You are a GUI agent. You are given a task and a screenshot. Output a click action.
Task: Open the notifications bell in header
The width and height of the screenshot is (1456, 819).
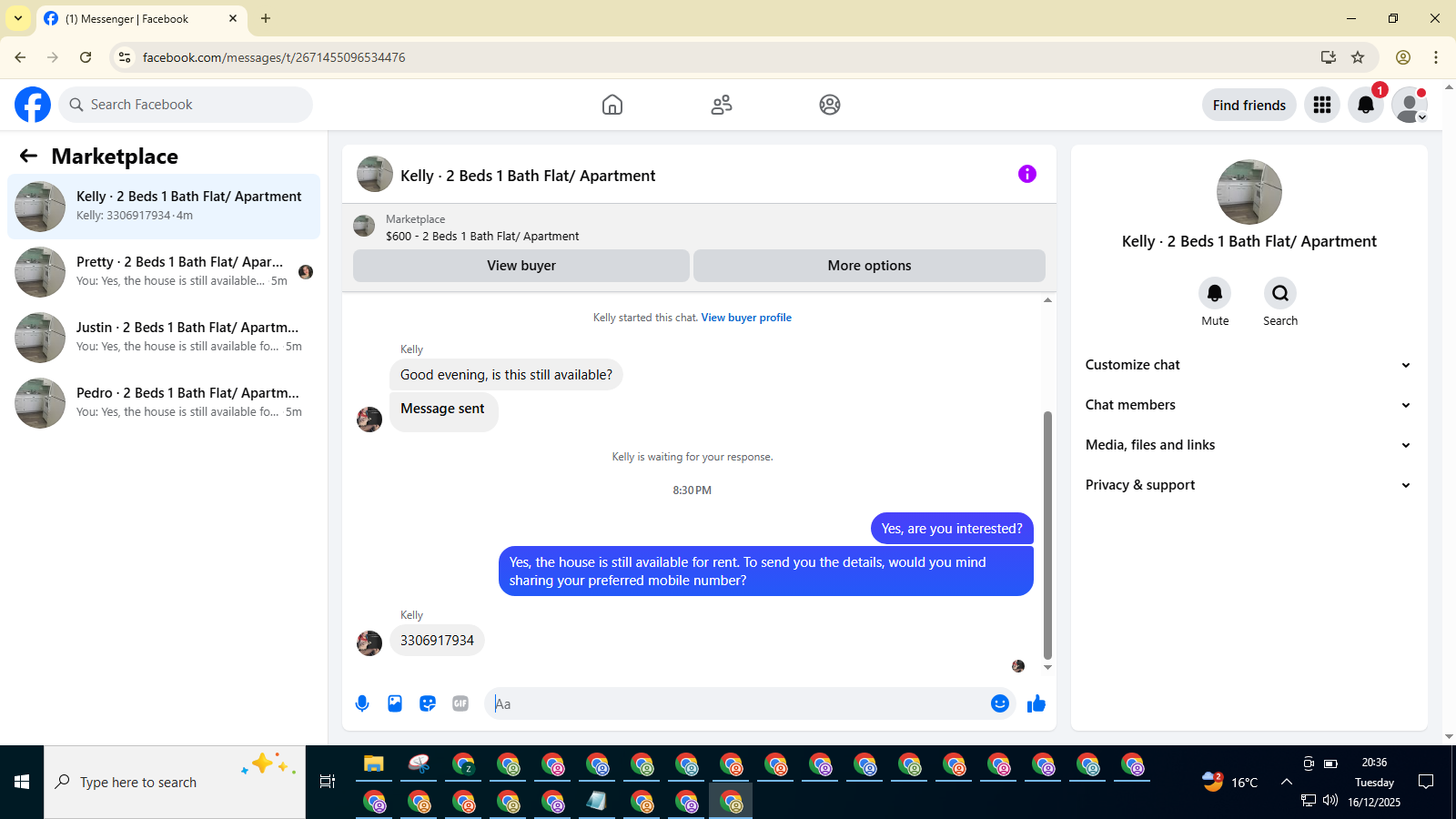pyautogui.click(x=1366, y=105)
